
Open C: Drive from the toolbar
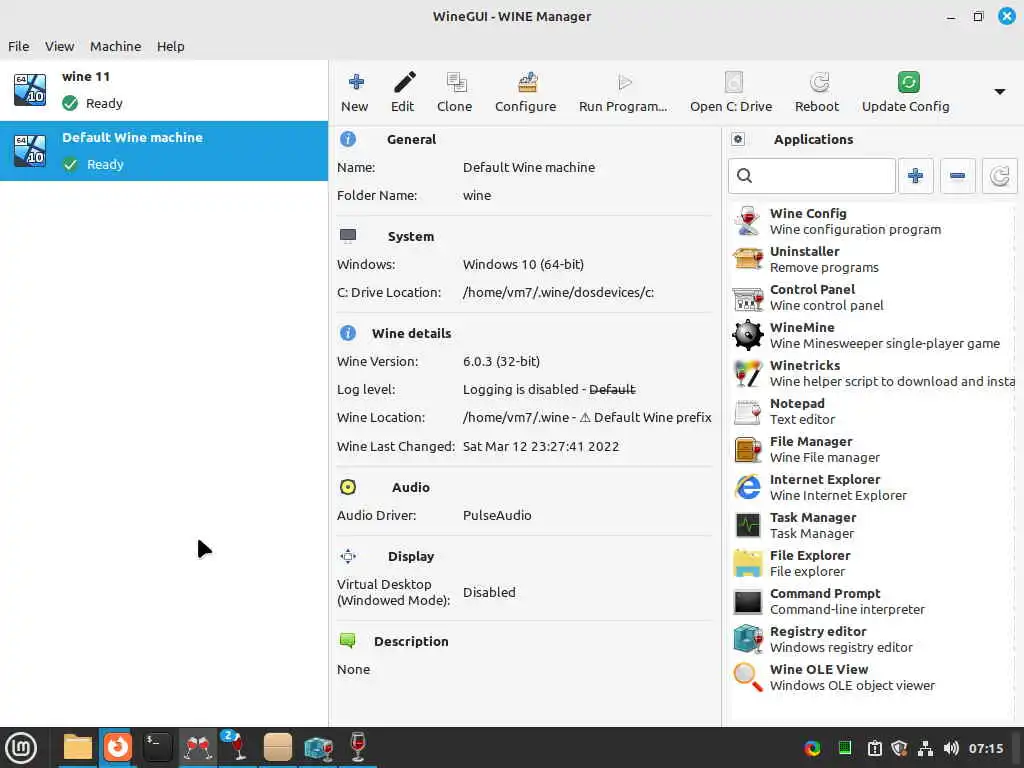point(731,92)
